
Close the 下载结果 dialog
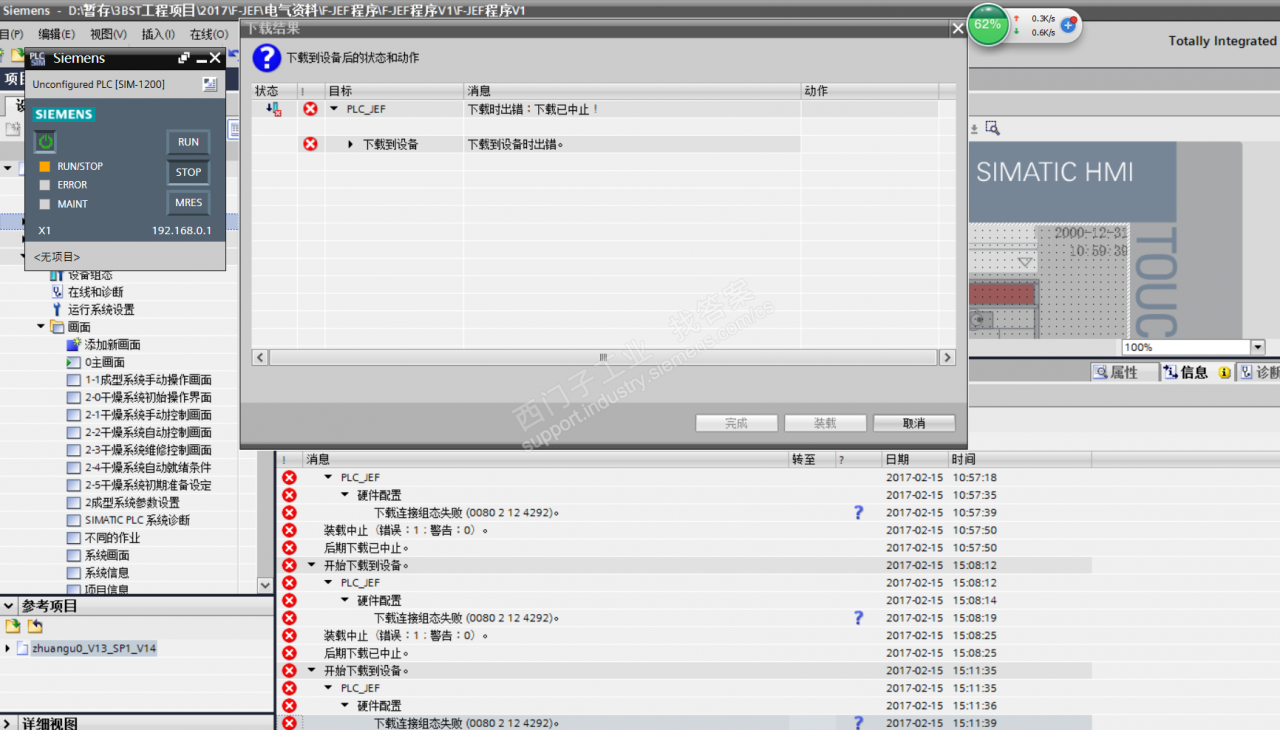(x=957, y=29)
